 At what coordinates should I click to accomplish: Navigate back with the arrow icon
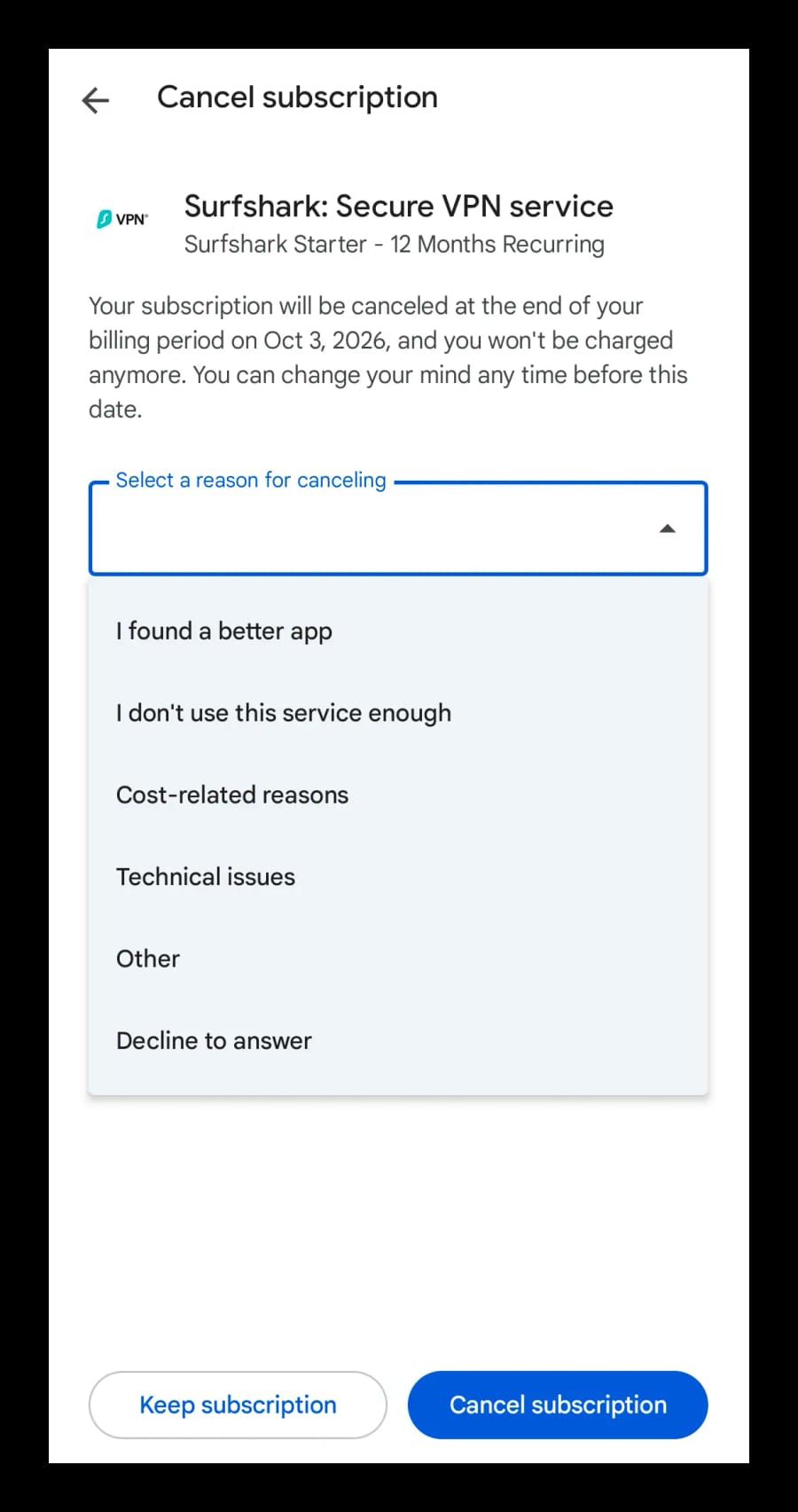pyautogui.click(x=95, y=99)
